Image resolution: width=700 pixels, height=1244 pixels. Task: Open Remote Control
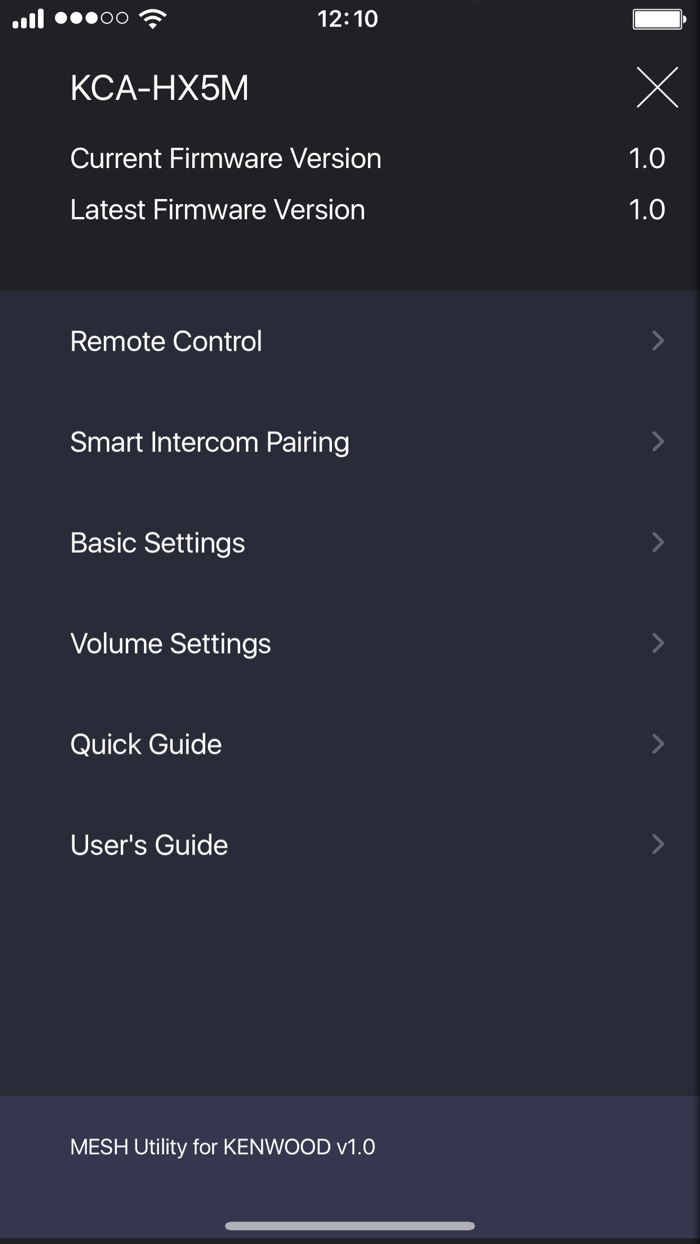pos(166,341)
